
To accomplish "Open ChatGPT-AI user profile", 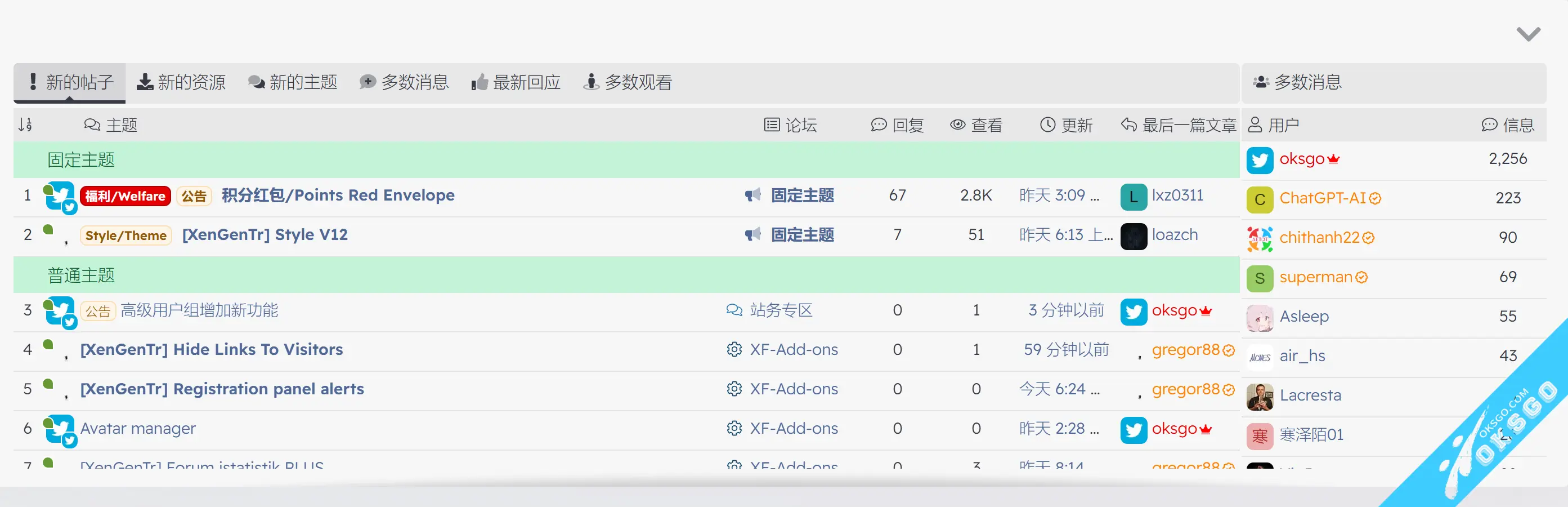I will point(1322,198).
